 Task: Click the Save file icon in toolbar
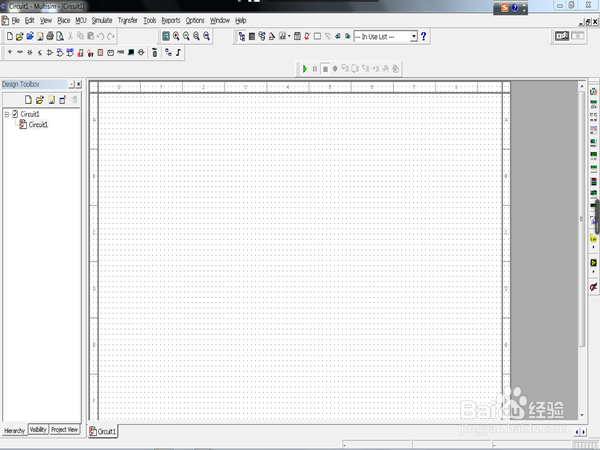tap(39, 36)
